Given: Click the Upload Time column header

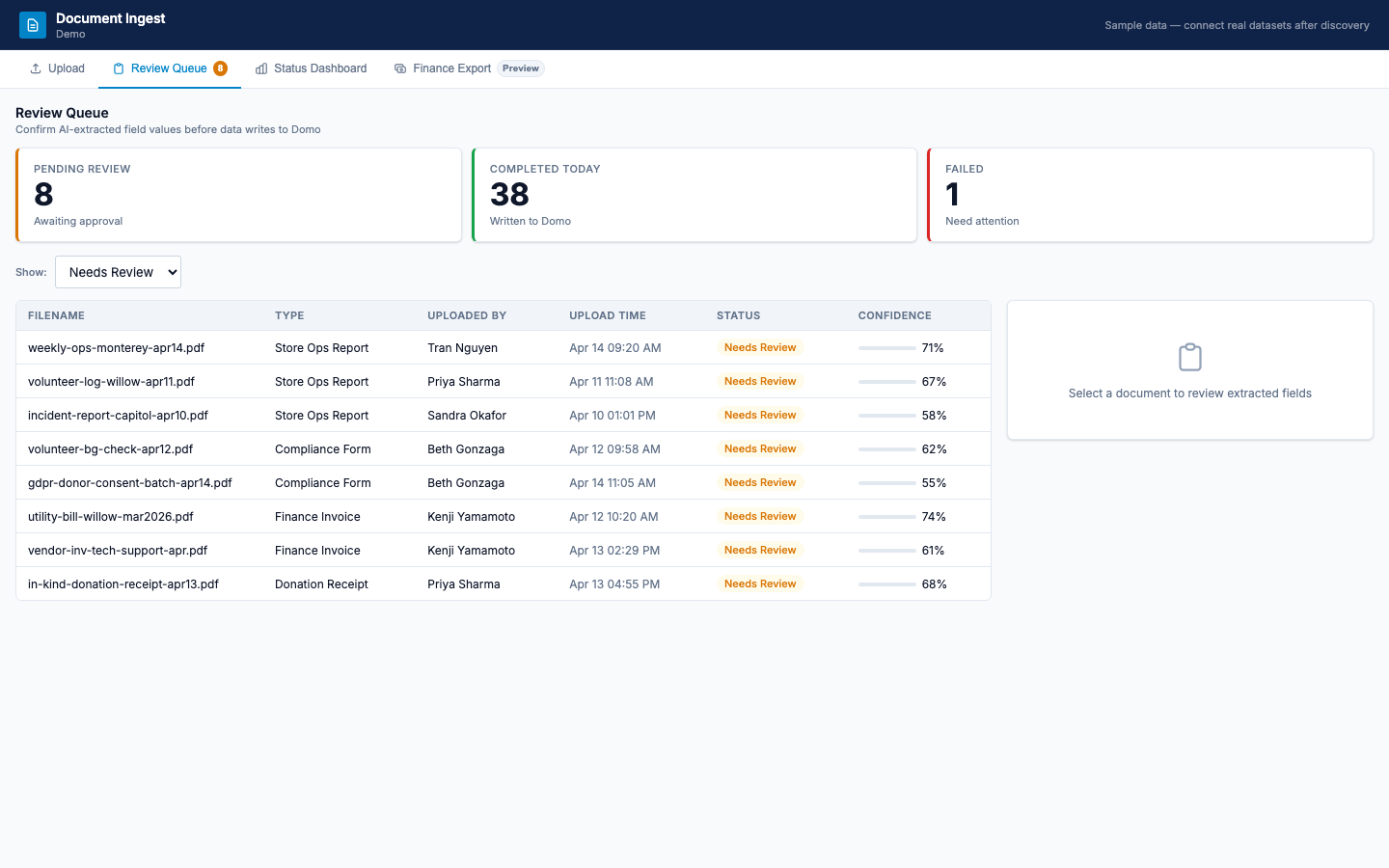Looking at the screenshot, I should (x=608, y=315).
